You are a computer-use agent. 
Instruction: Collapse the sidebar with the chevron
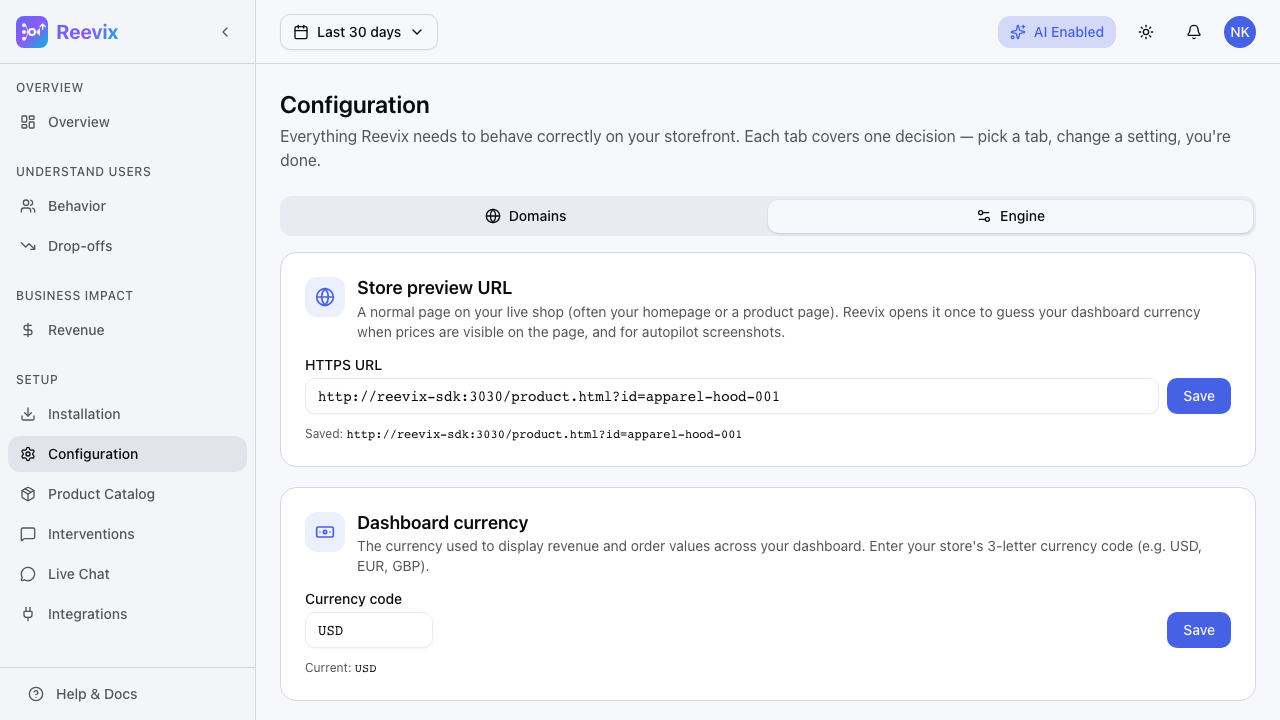tap(225, 32)
